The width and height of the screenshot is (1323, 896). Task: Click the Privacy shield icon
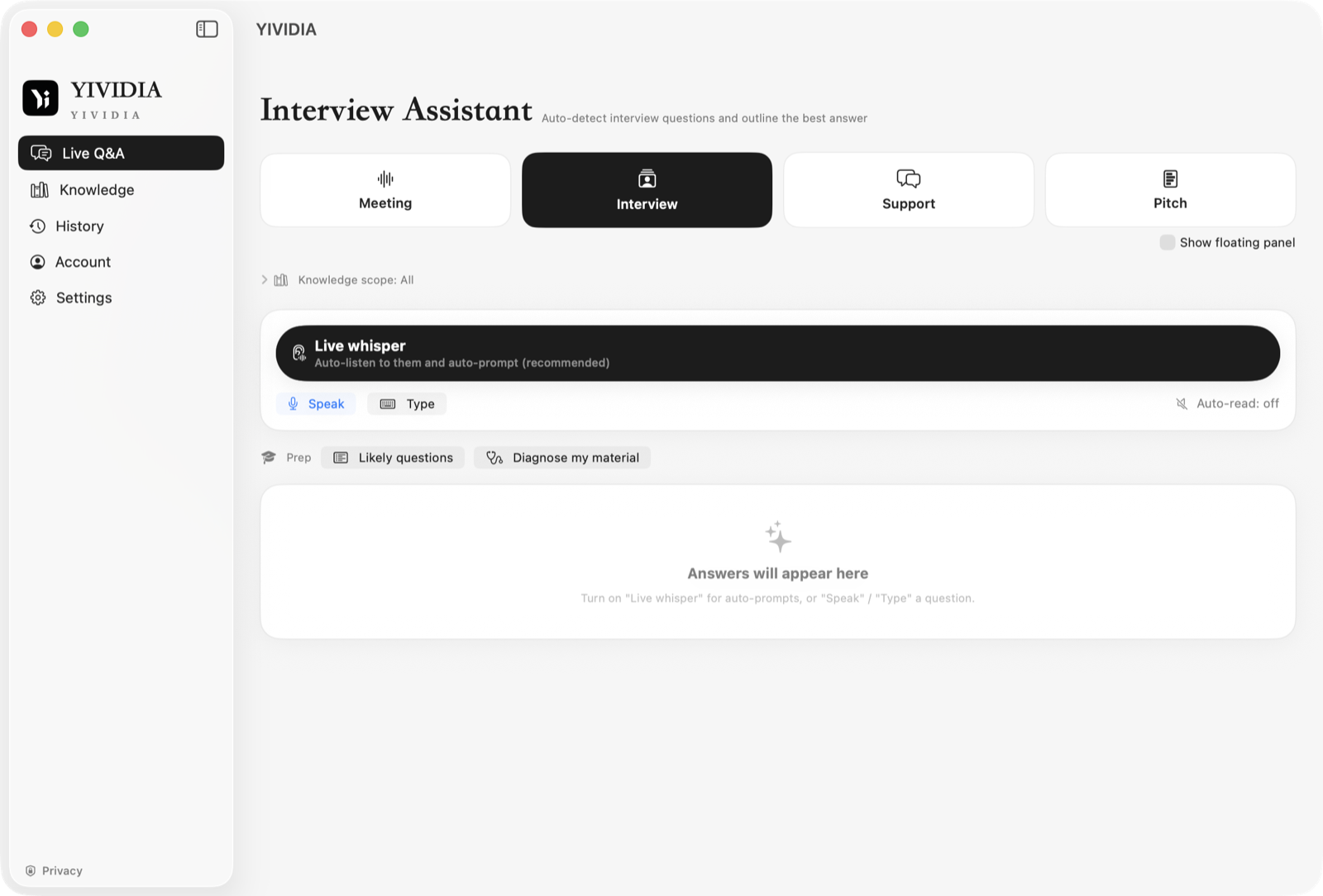pos(31,870)
